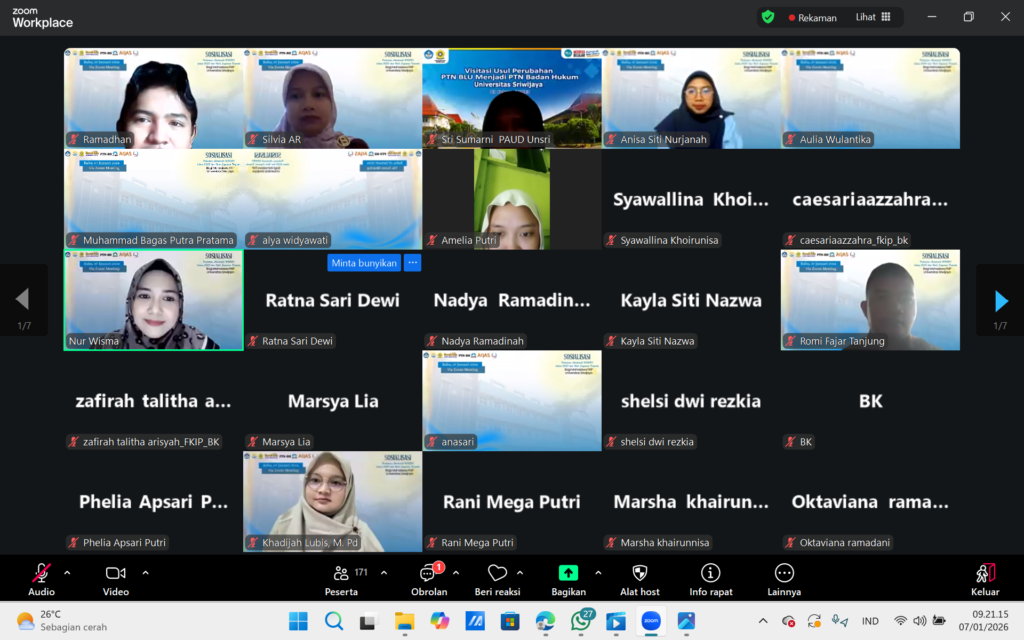Expand audio options chevron beside Audio

(67, 573)
